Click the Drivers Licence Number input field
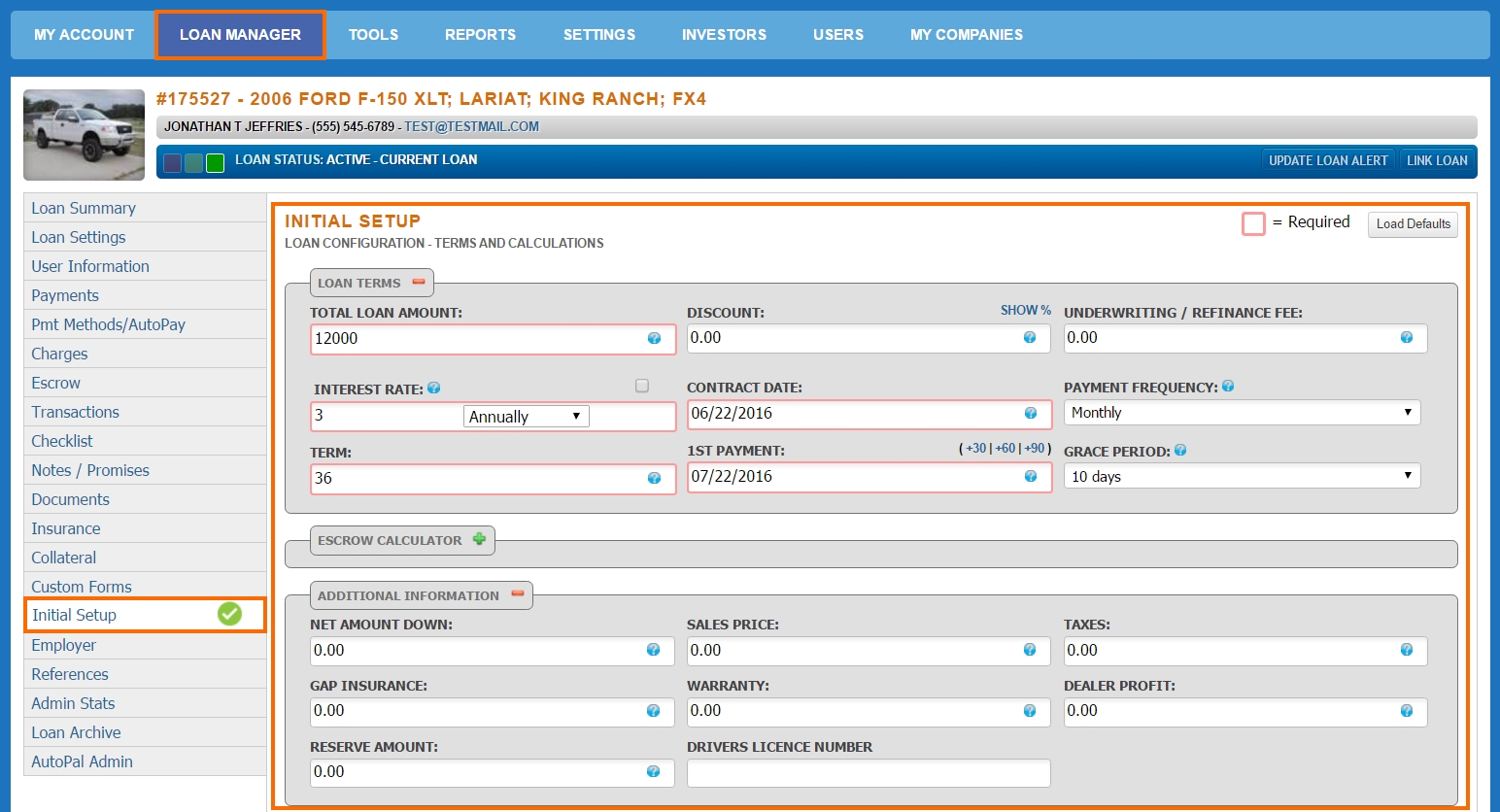The image size is (1500, 812). pyautogui.click(x=869, y=773)
